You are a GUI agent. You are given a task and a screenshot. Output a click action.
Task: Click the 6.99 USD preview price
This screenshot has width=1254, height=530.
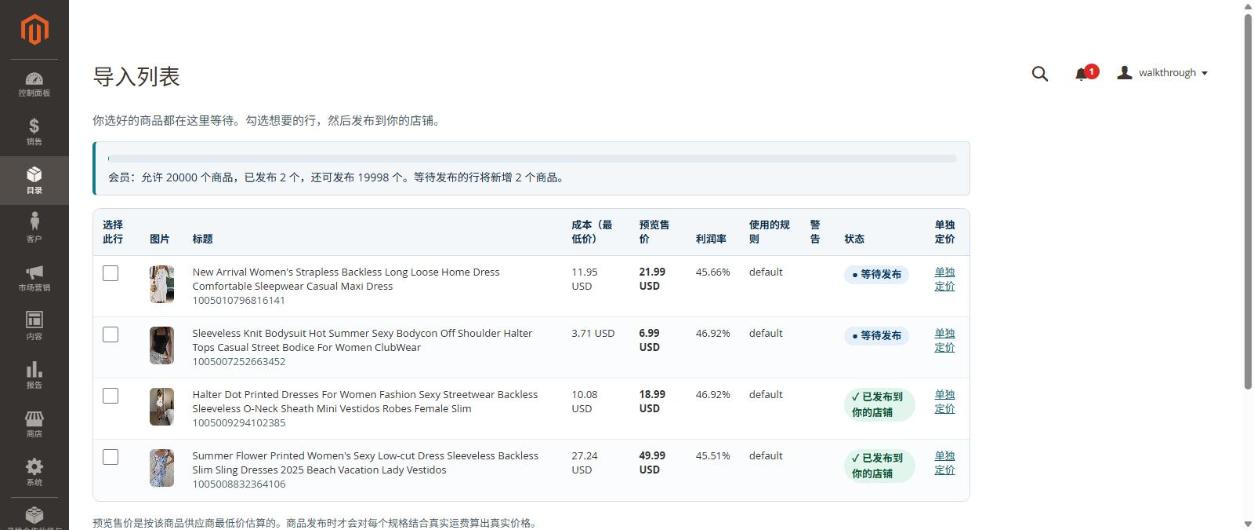tap(650, 340)
